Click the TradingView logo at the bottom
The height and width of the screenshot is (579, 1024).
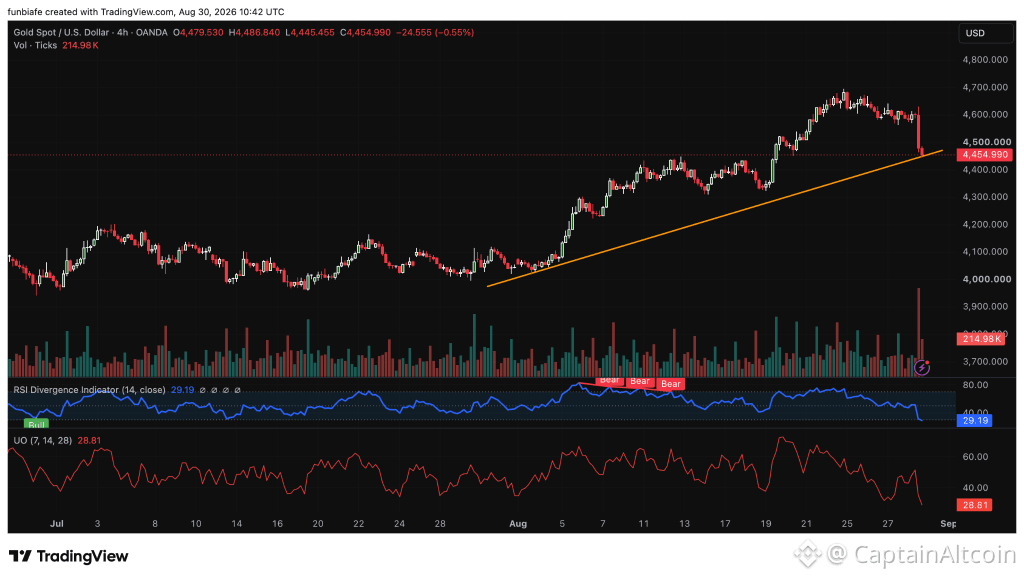pos(69,556)
